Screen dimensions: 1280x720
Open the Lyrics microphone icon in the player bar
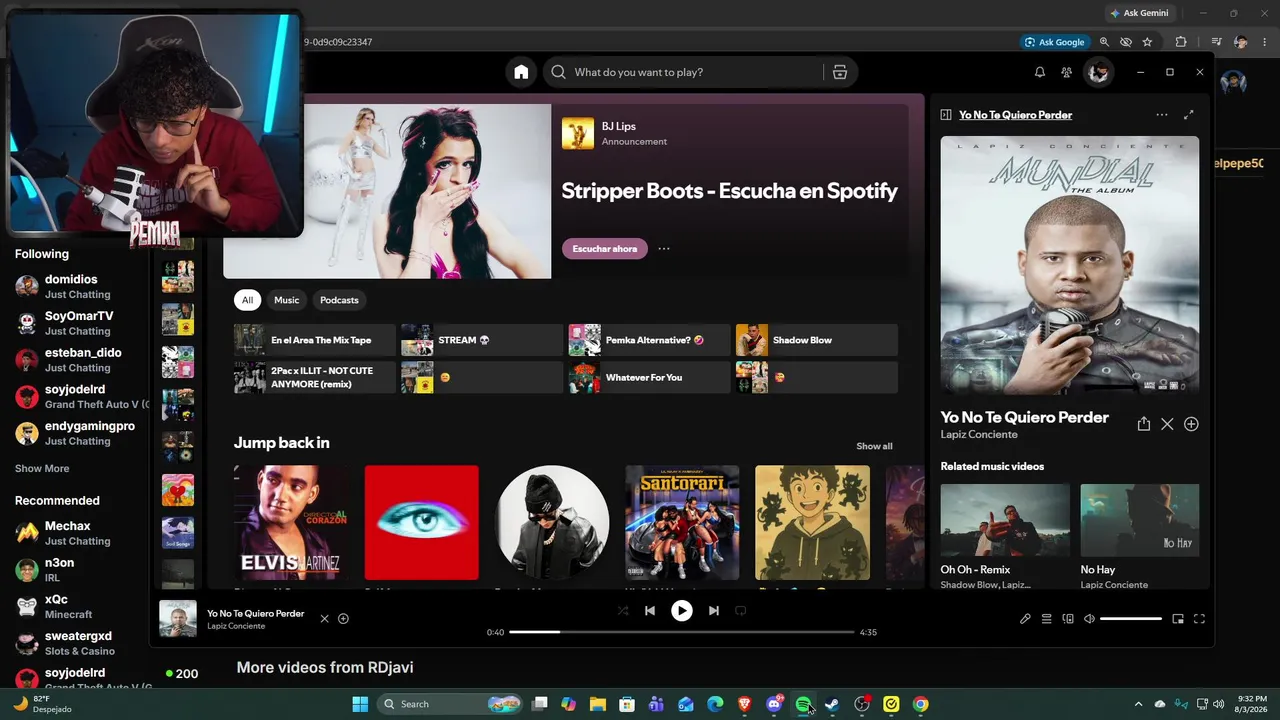click(1025, 619)
